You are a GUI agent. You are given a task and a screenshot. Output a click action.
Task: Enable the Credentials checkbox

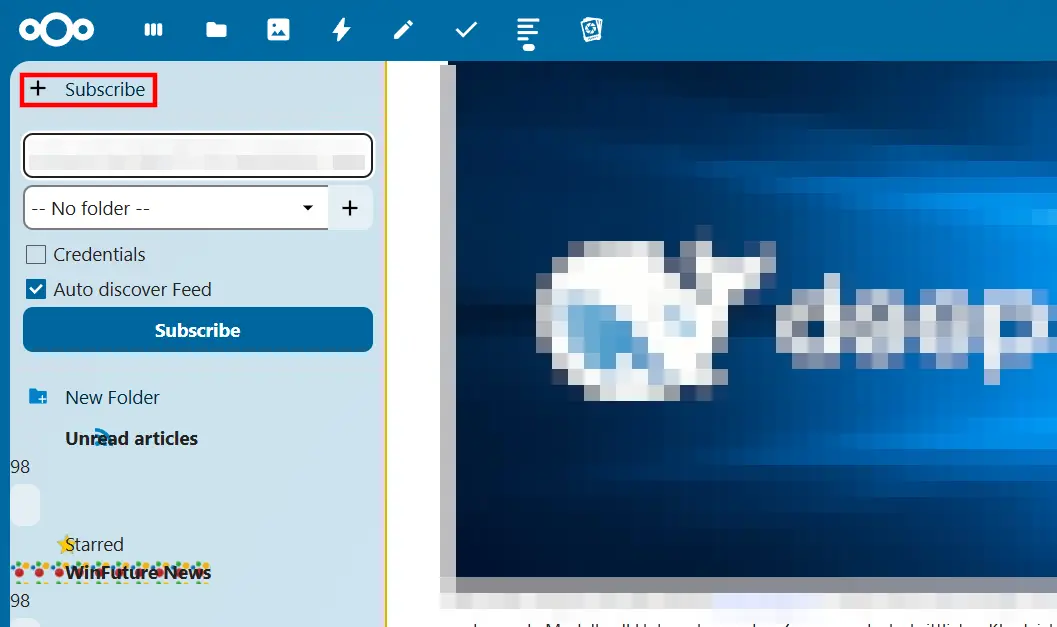[x=36, y=255]
